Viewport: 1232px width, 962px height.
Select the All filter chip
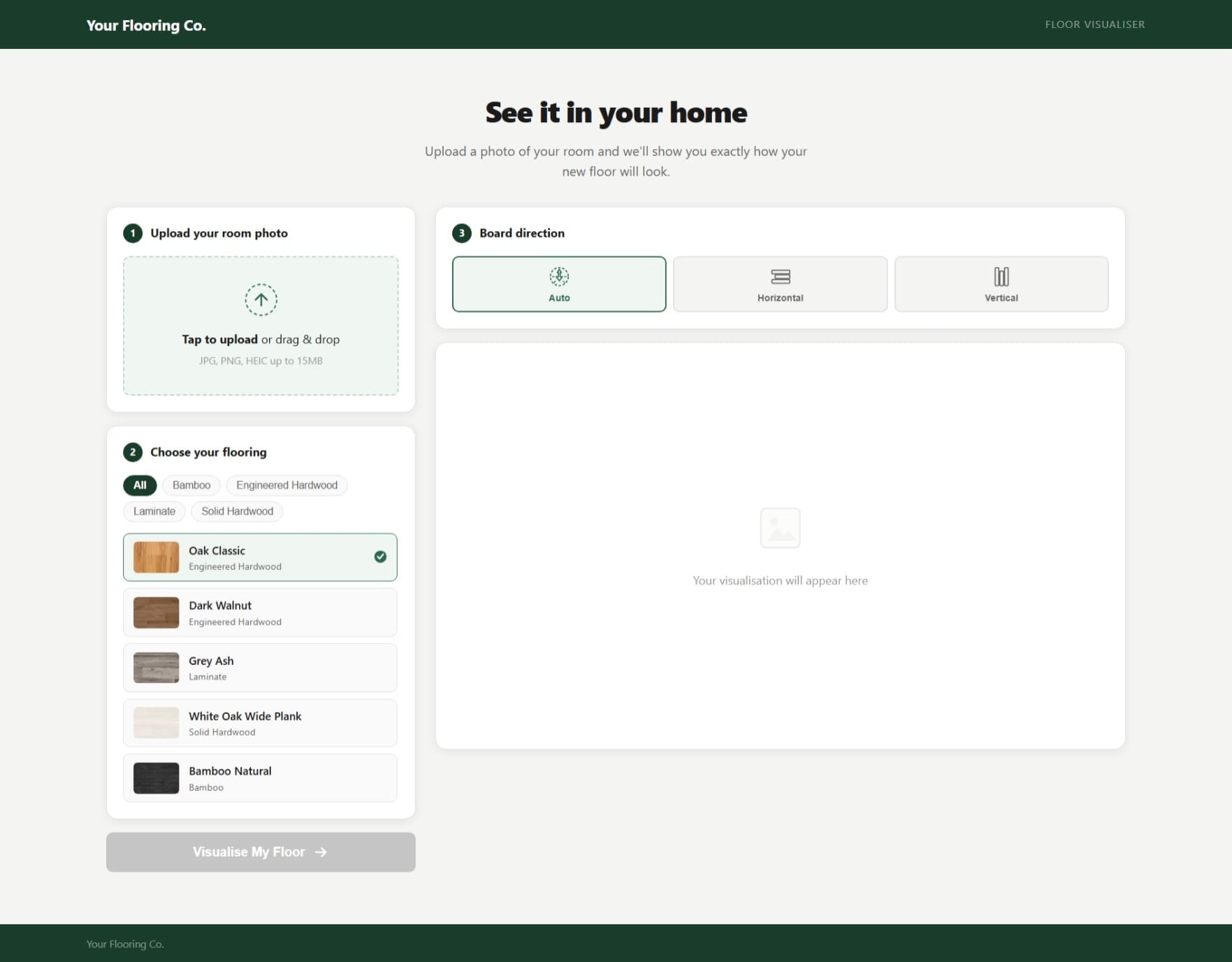(x=139, y=485)
